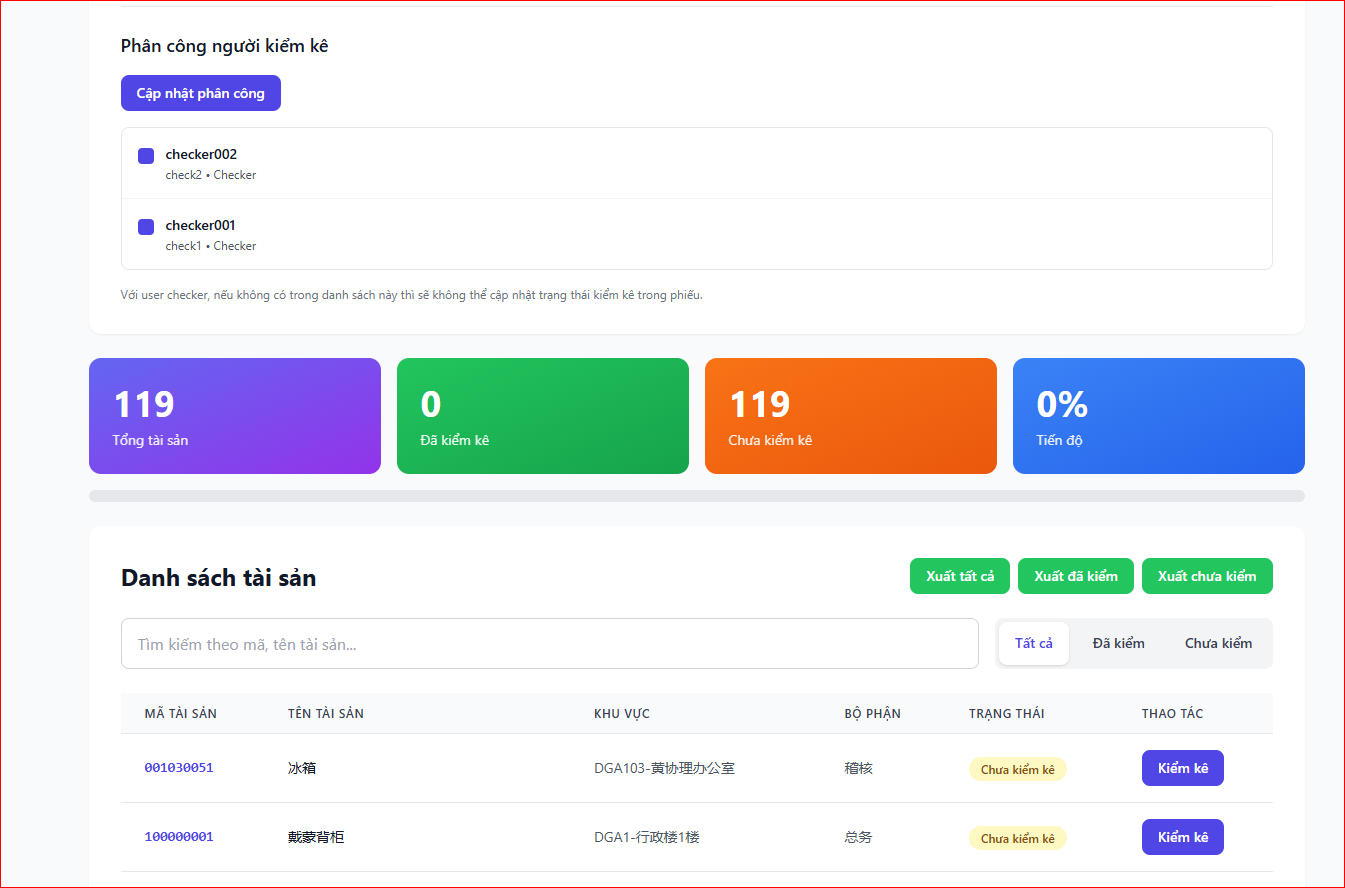Focus the asset search input field

[549, 644]
